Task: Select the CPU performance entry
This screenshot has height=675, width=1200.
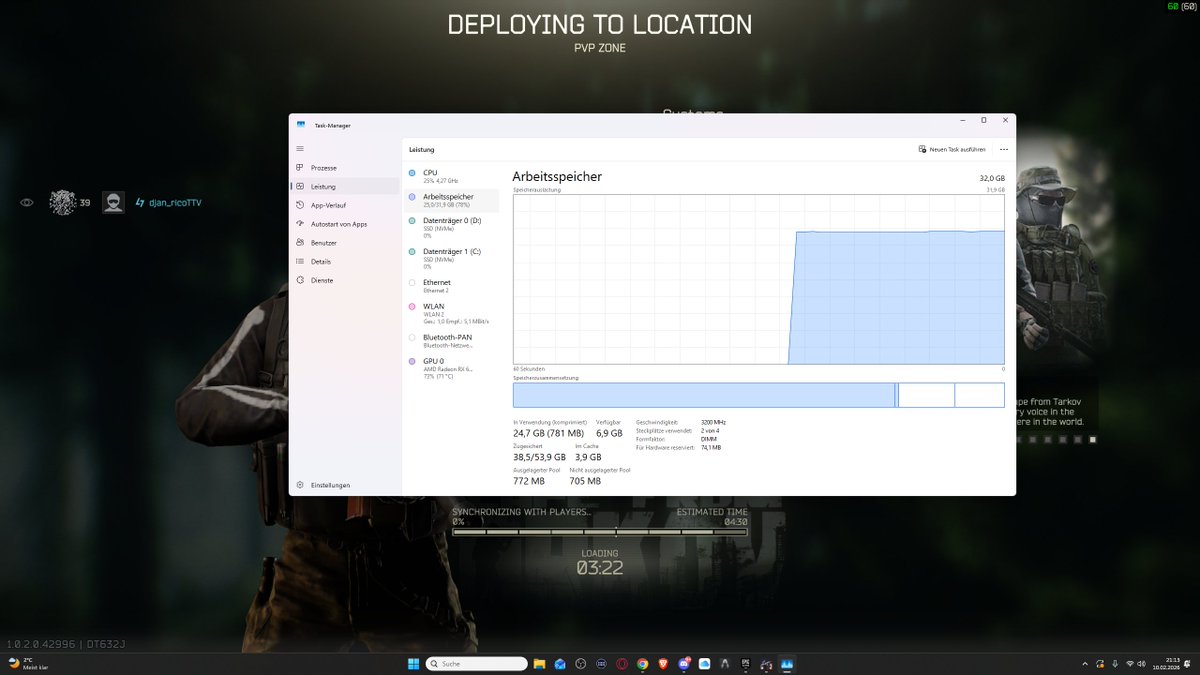Action: coord(451,176)
